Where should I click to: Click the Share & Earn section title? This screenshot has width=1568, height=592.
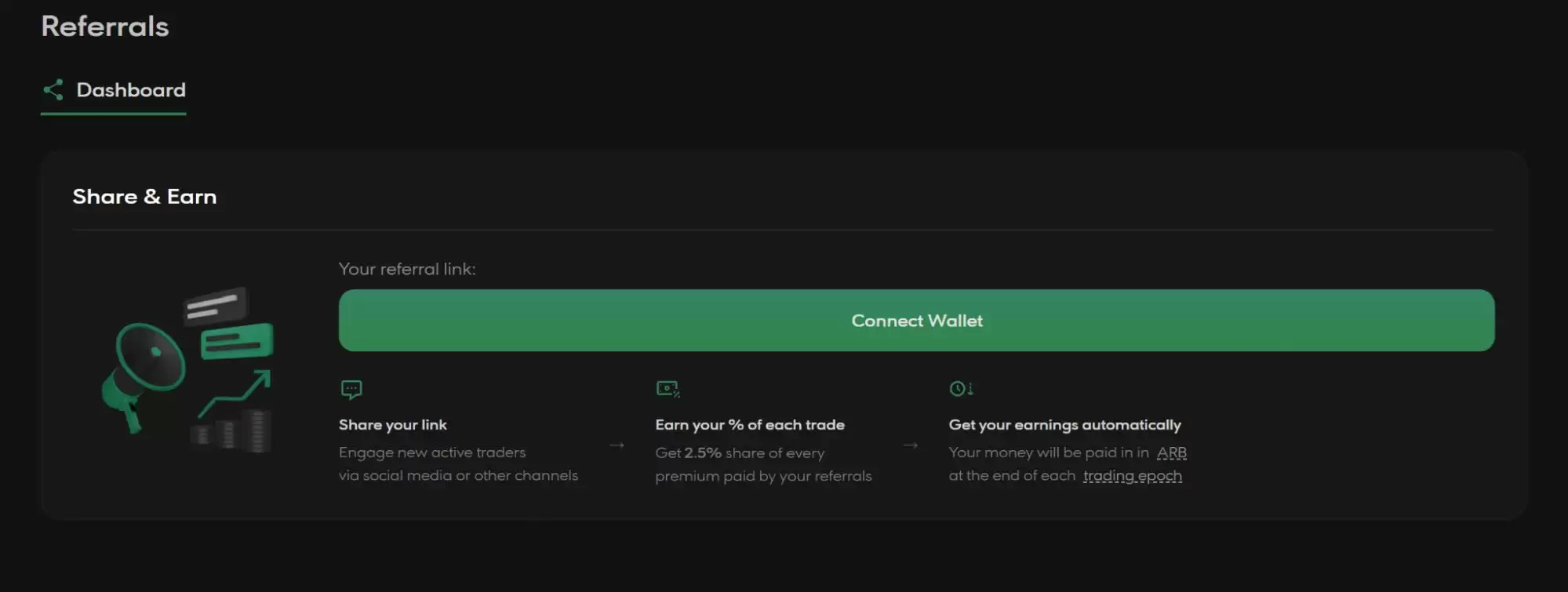click(x=144, y=197)
